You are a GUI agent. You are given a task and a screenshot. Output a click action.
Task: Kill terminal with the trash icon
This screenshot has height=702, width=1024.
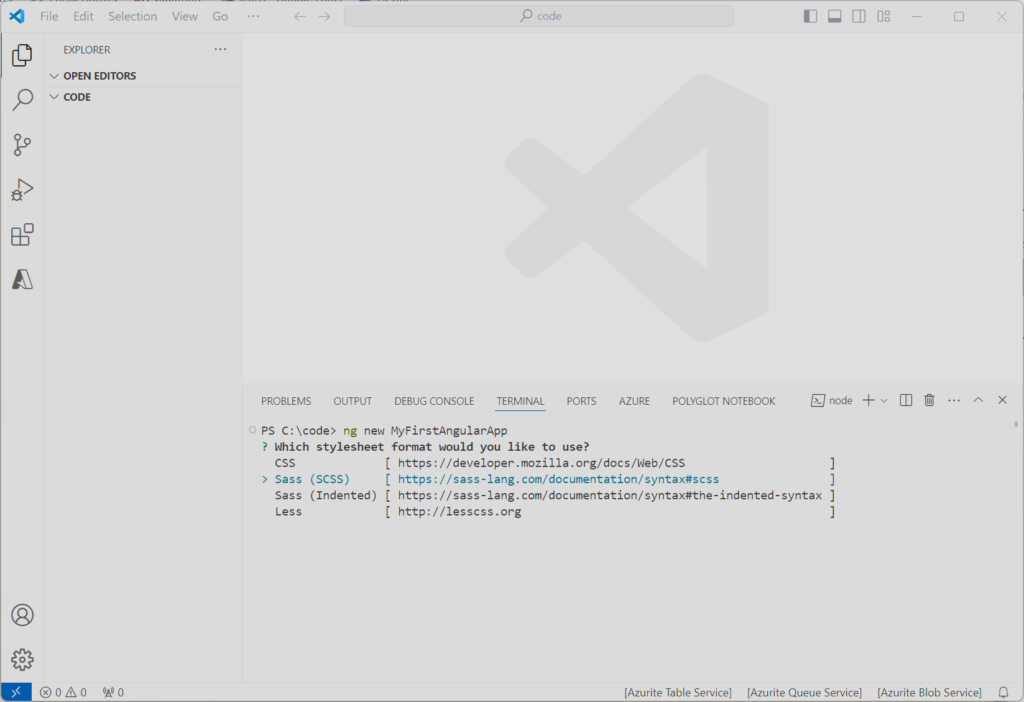click(x=929, y=400)
